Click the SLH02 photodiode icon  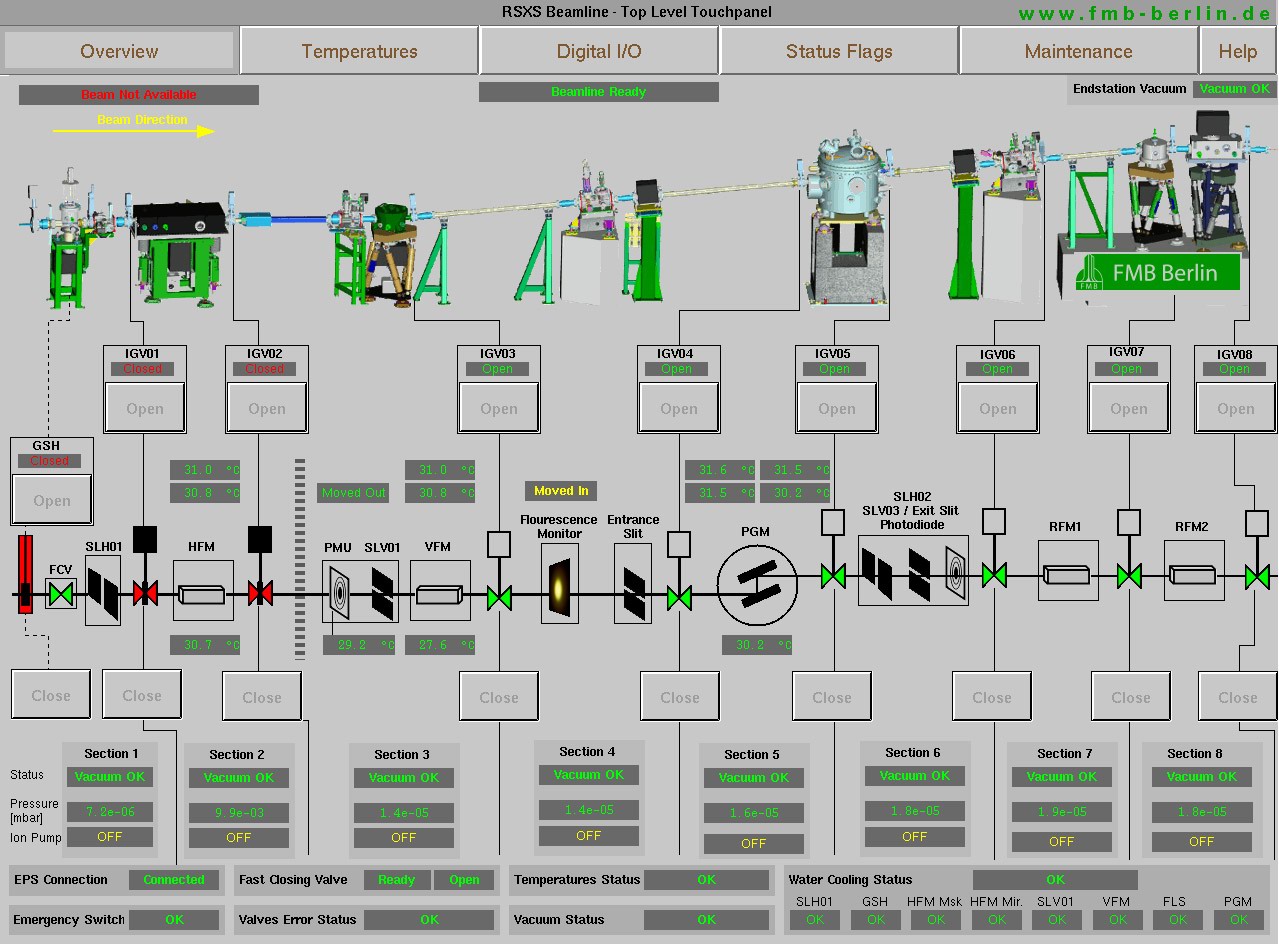coord(953,575)
